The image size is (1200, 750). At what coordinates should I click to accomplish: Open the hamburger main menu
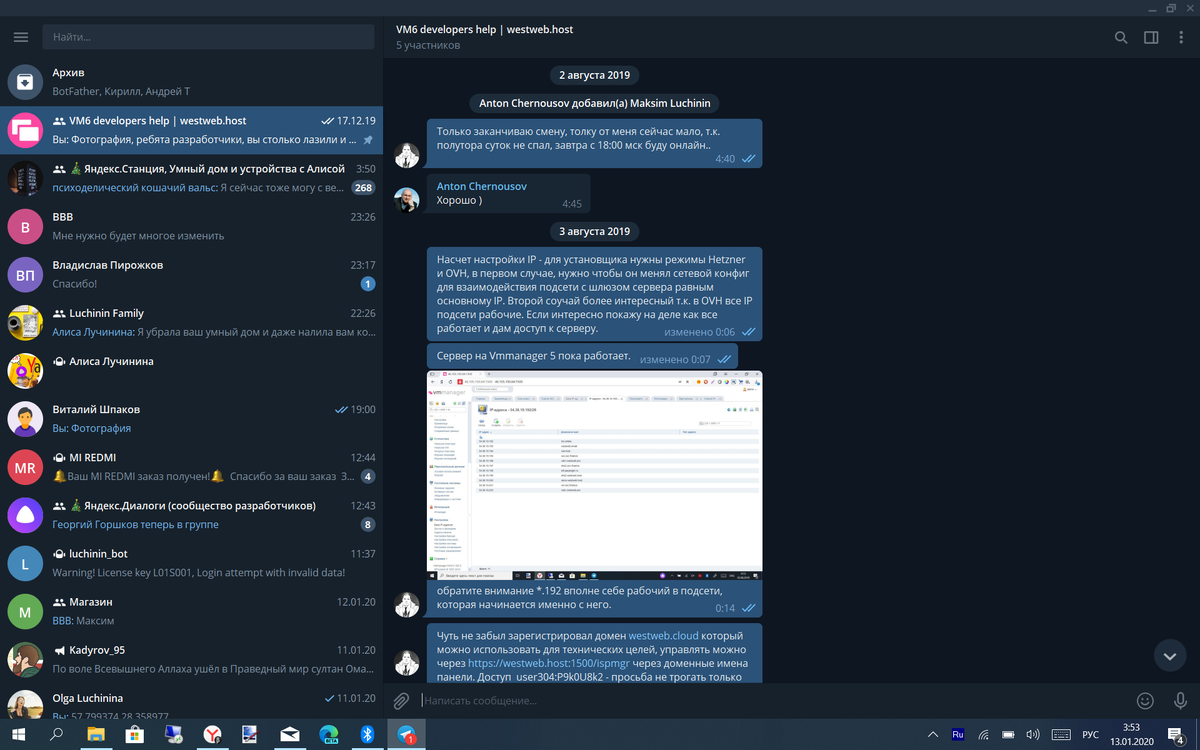coord(20,37)
